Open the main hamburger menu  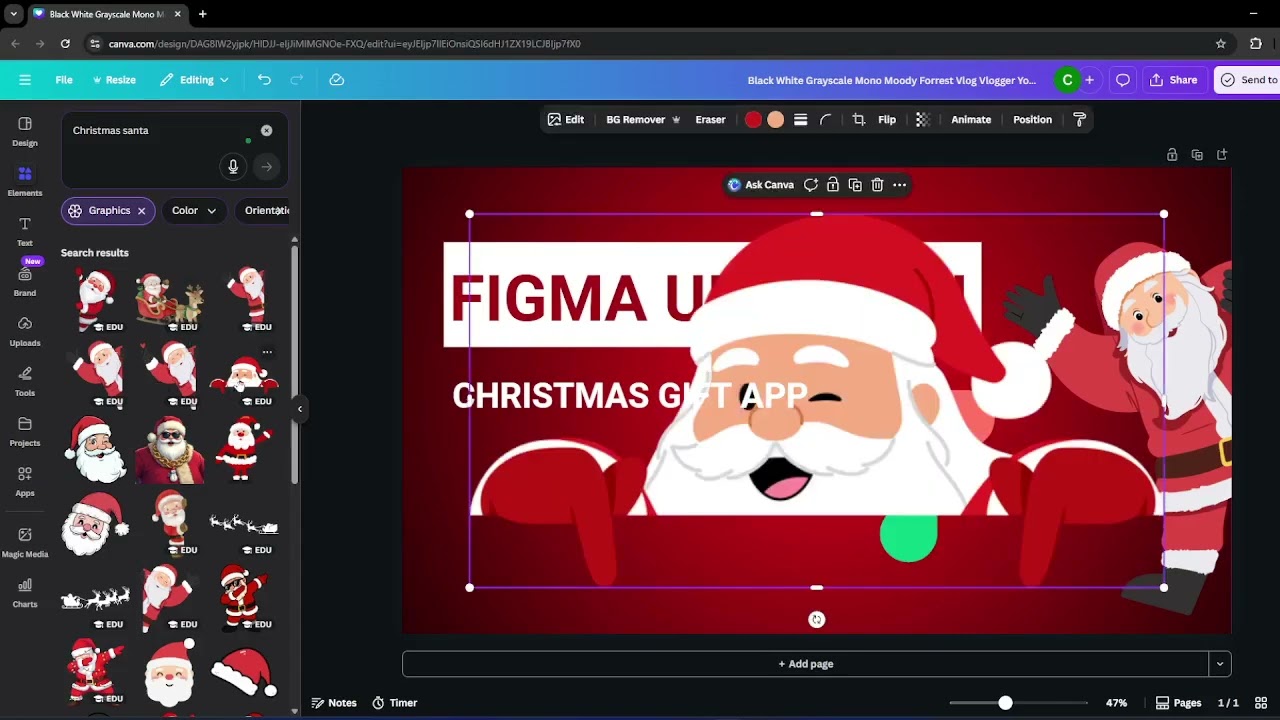click(25, 80)
